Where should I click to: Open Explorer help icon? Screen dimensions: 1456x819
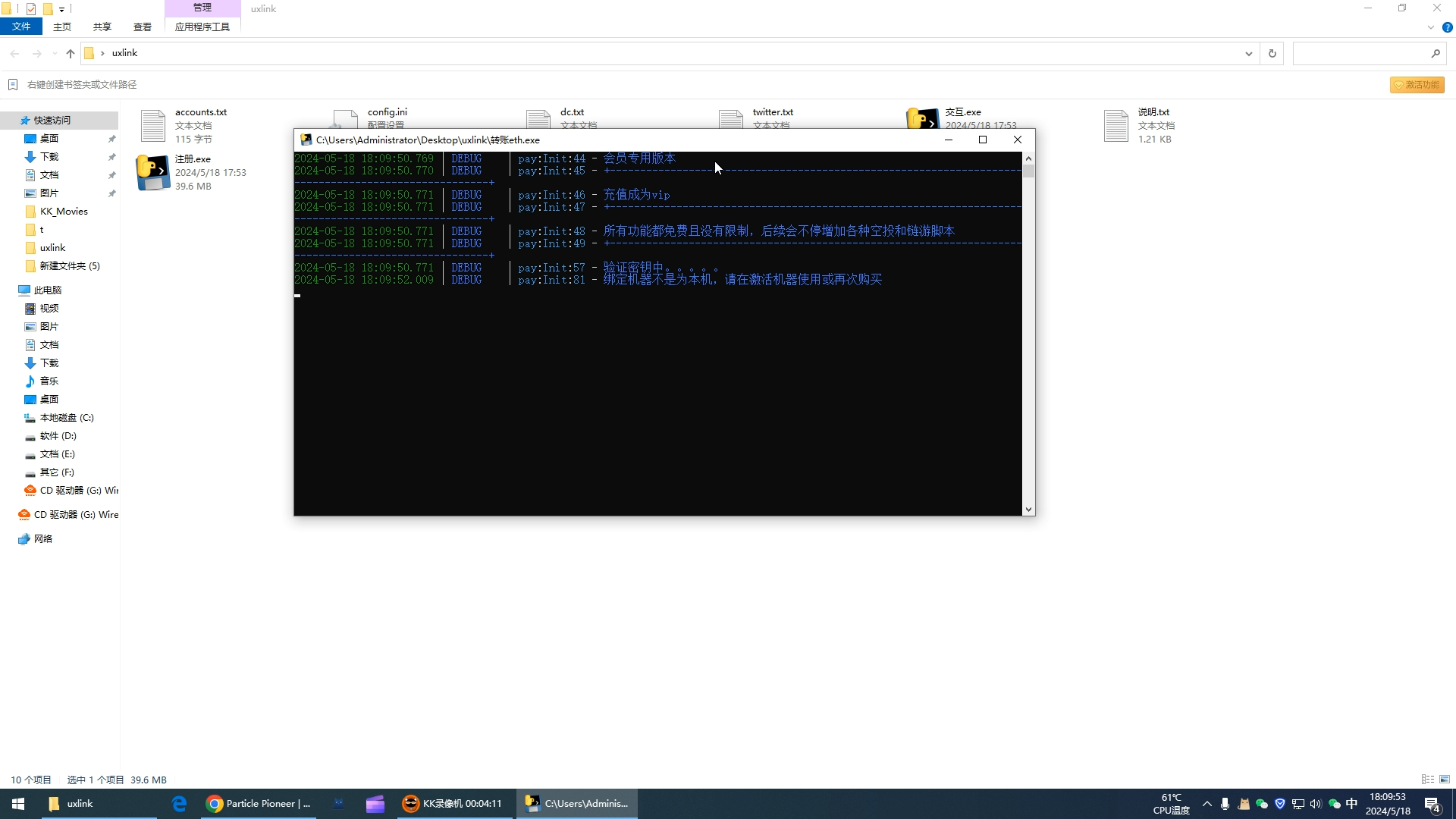coord(1447,27)
